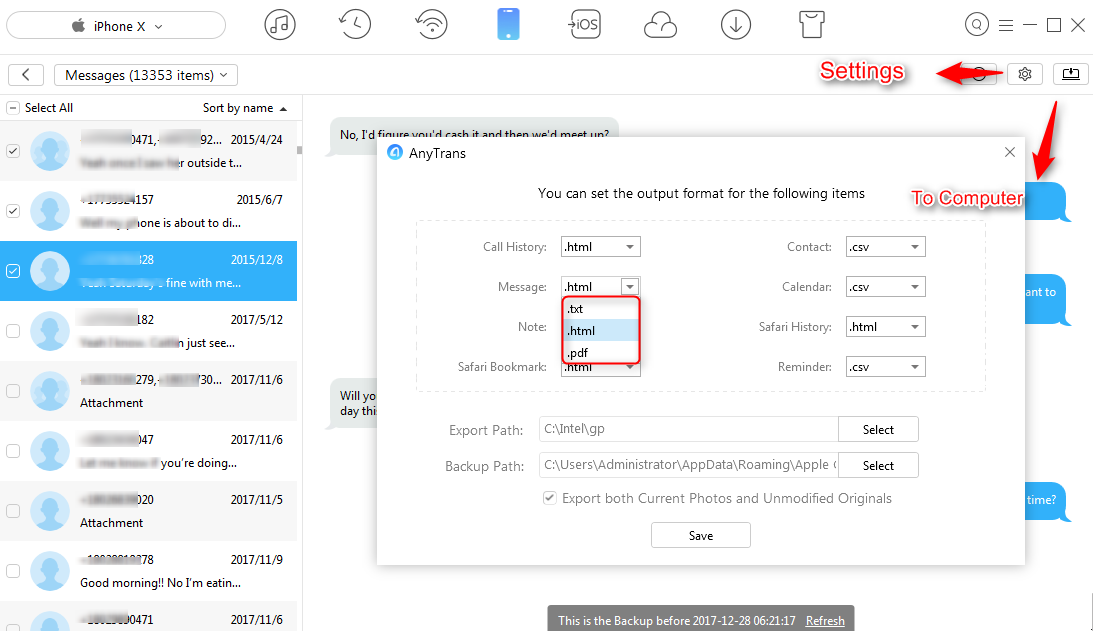Open the Reminder format dropdown
The height and width of the screenshot is (631, 1093).
click(885, 367)
